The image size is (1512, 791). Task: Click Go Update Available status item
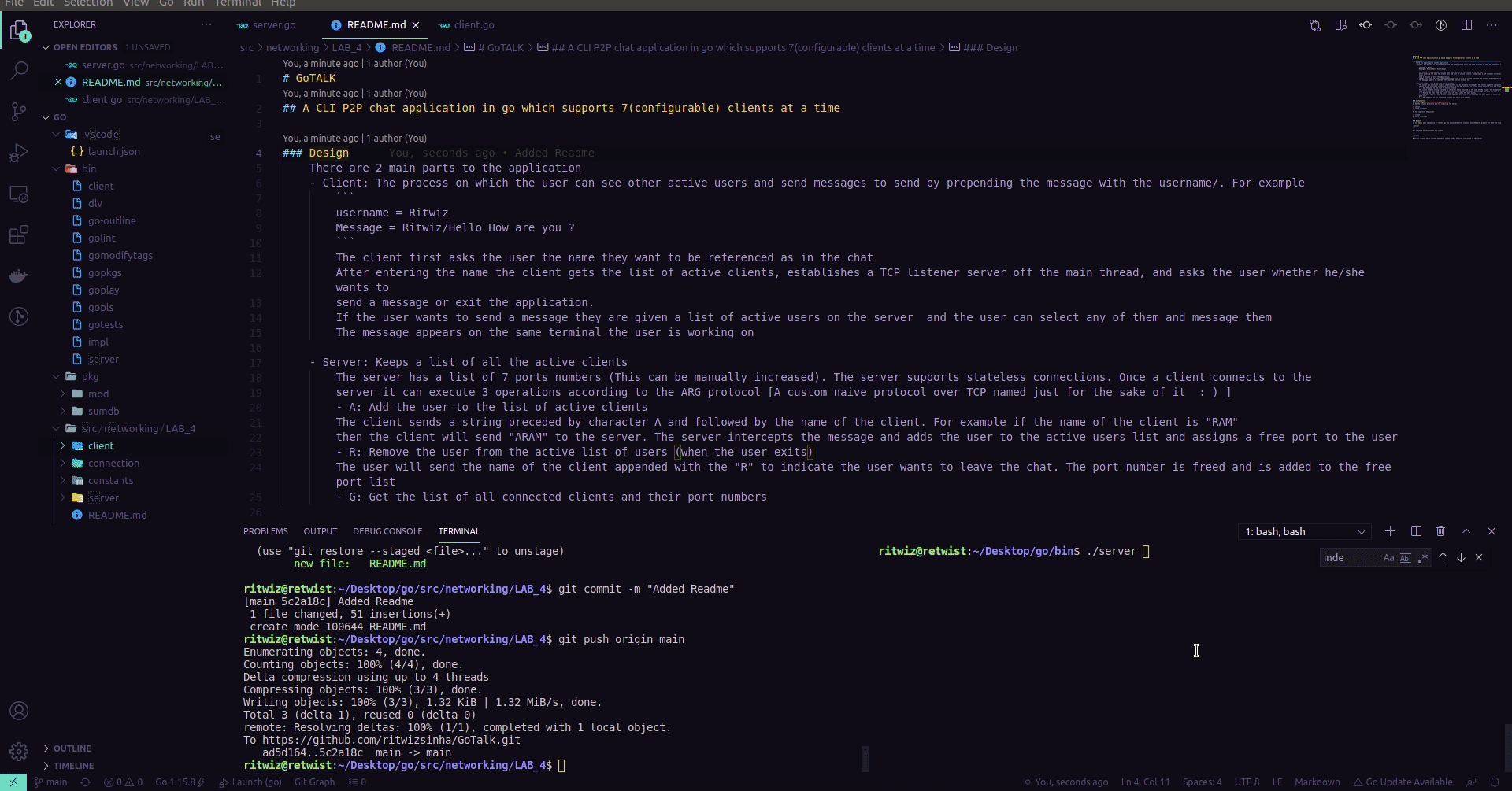click(x=1403, y=782)
